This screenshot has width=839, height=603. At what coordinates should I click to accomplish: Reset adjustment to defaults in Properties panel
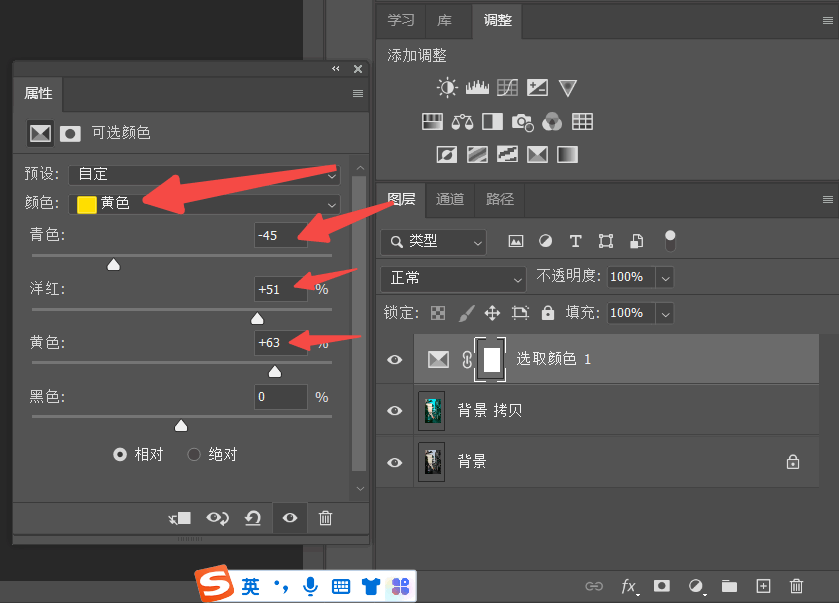point(253,518)
